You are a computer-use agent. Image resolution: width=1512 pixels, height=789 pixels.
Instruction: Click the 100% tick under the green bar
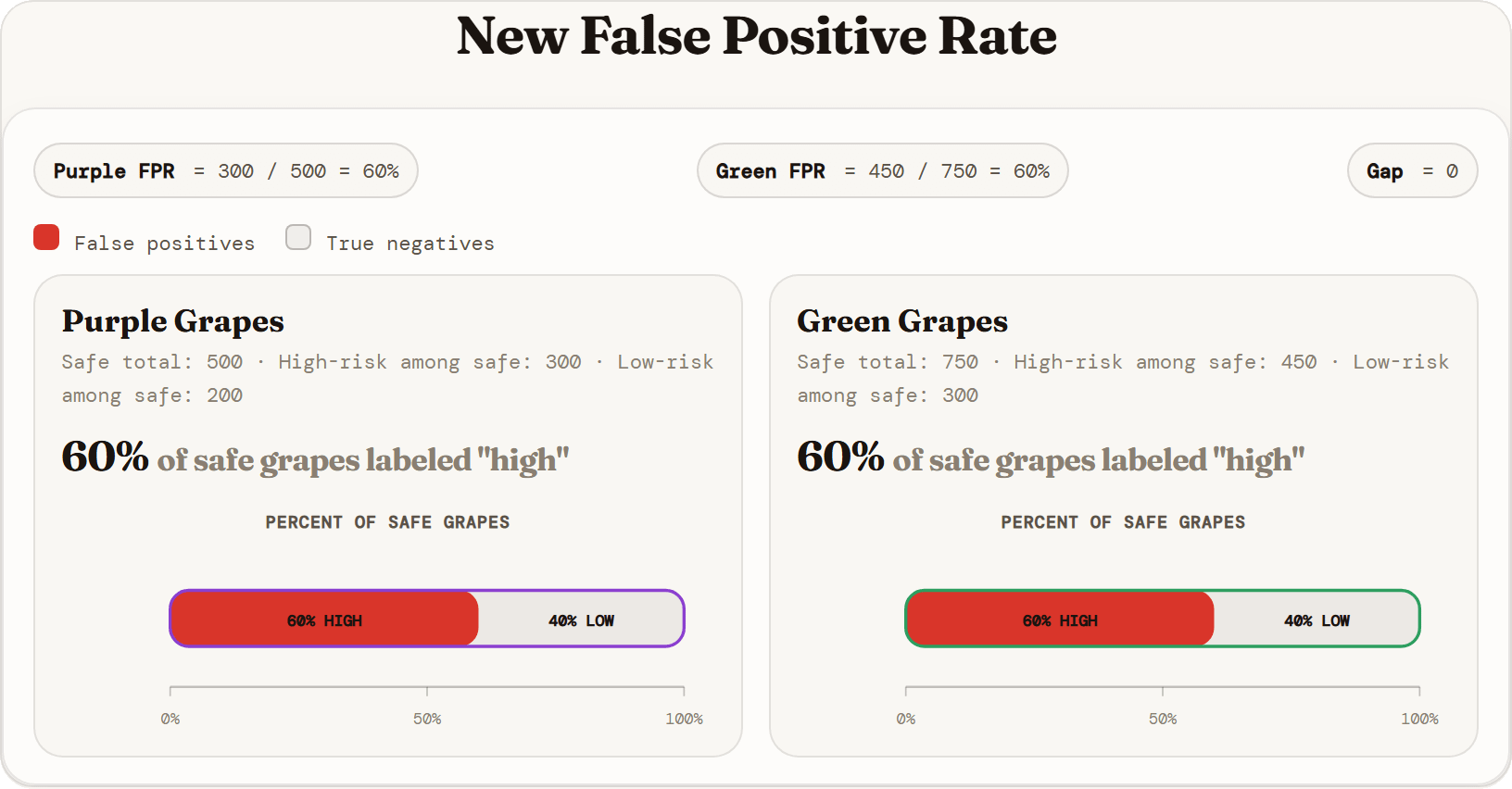(1419, 719)
